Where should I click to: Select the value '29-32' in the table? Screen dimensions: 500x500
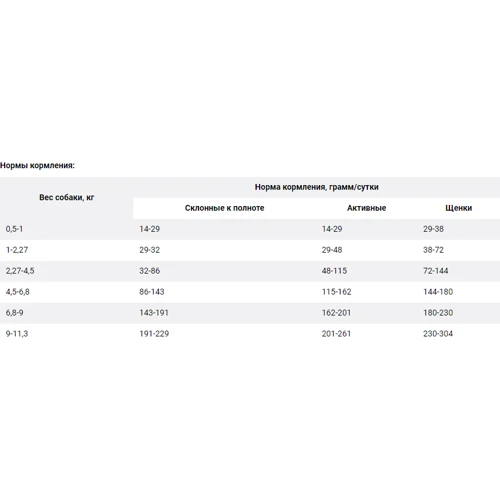[x=150, y=250]
